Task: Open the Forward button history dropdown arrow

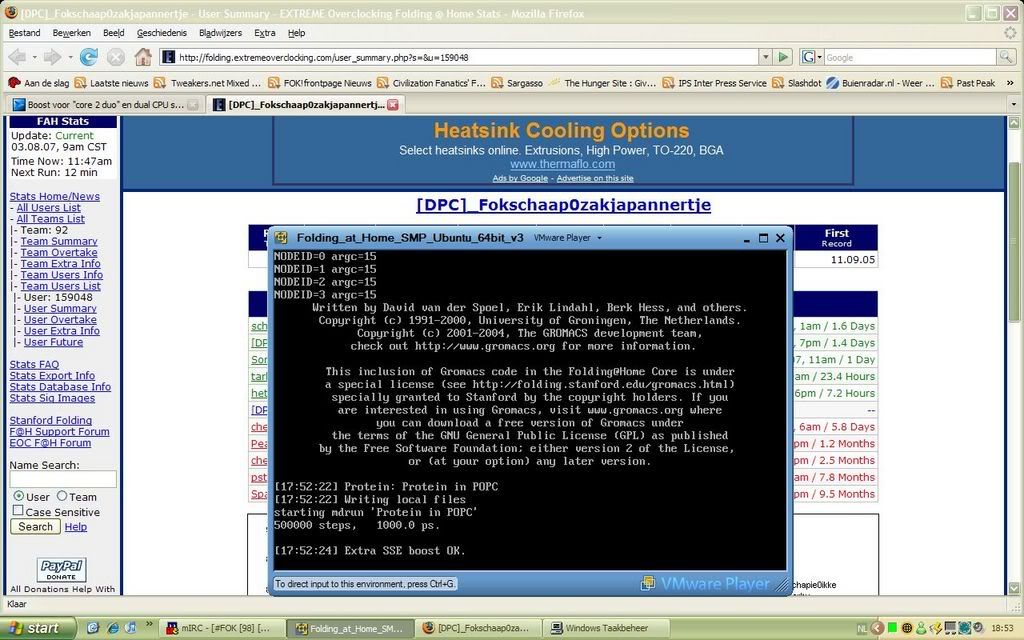Action: point(70,57)
